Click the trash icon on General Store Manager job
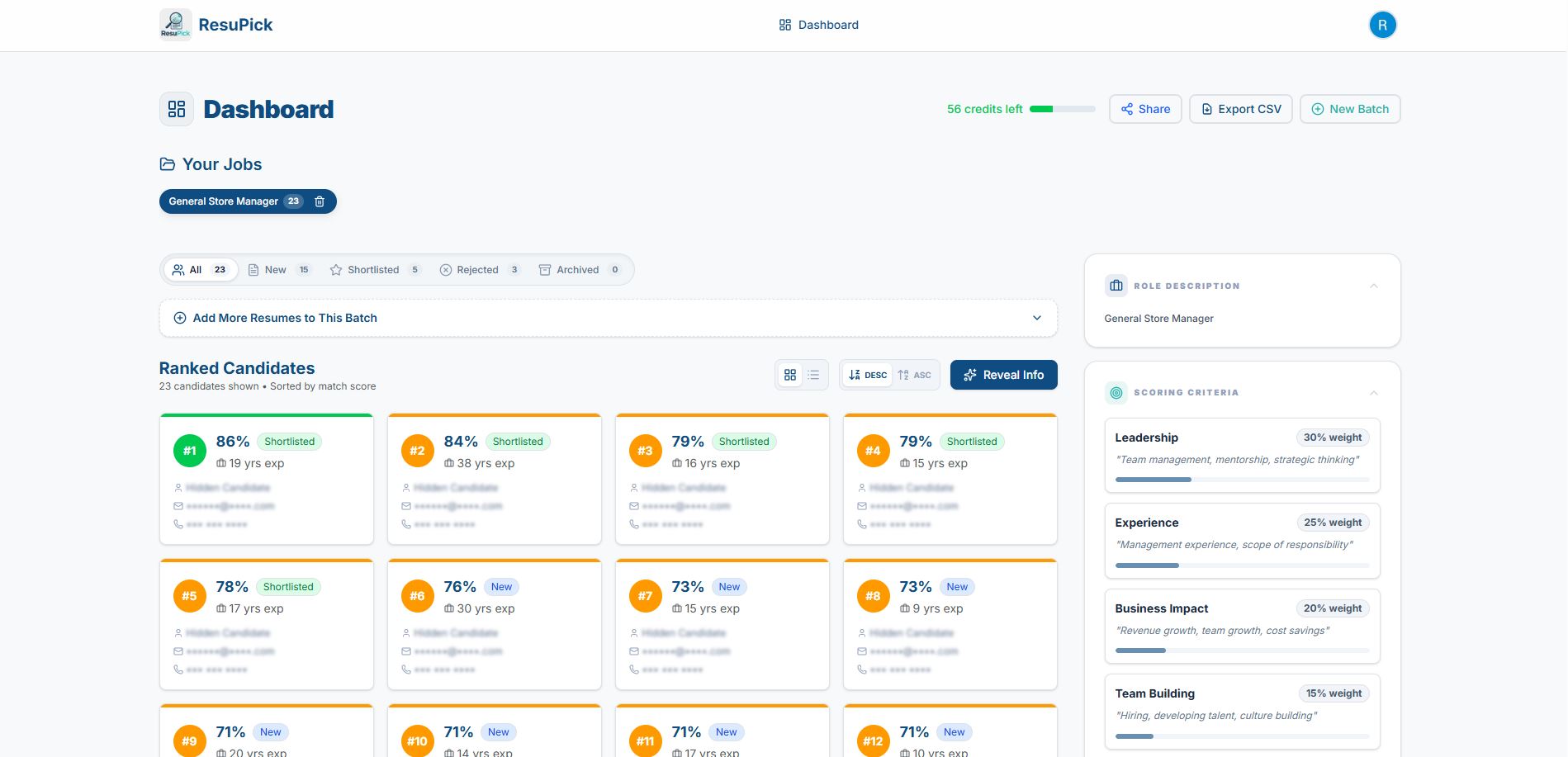This screenshot has width=1568, height=757. coord(320,201)
